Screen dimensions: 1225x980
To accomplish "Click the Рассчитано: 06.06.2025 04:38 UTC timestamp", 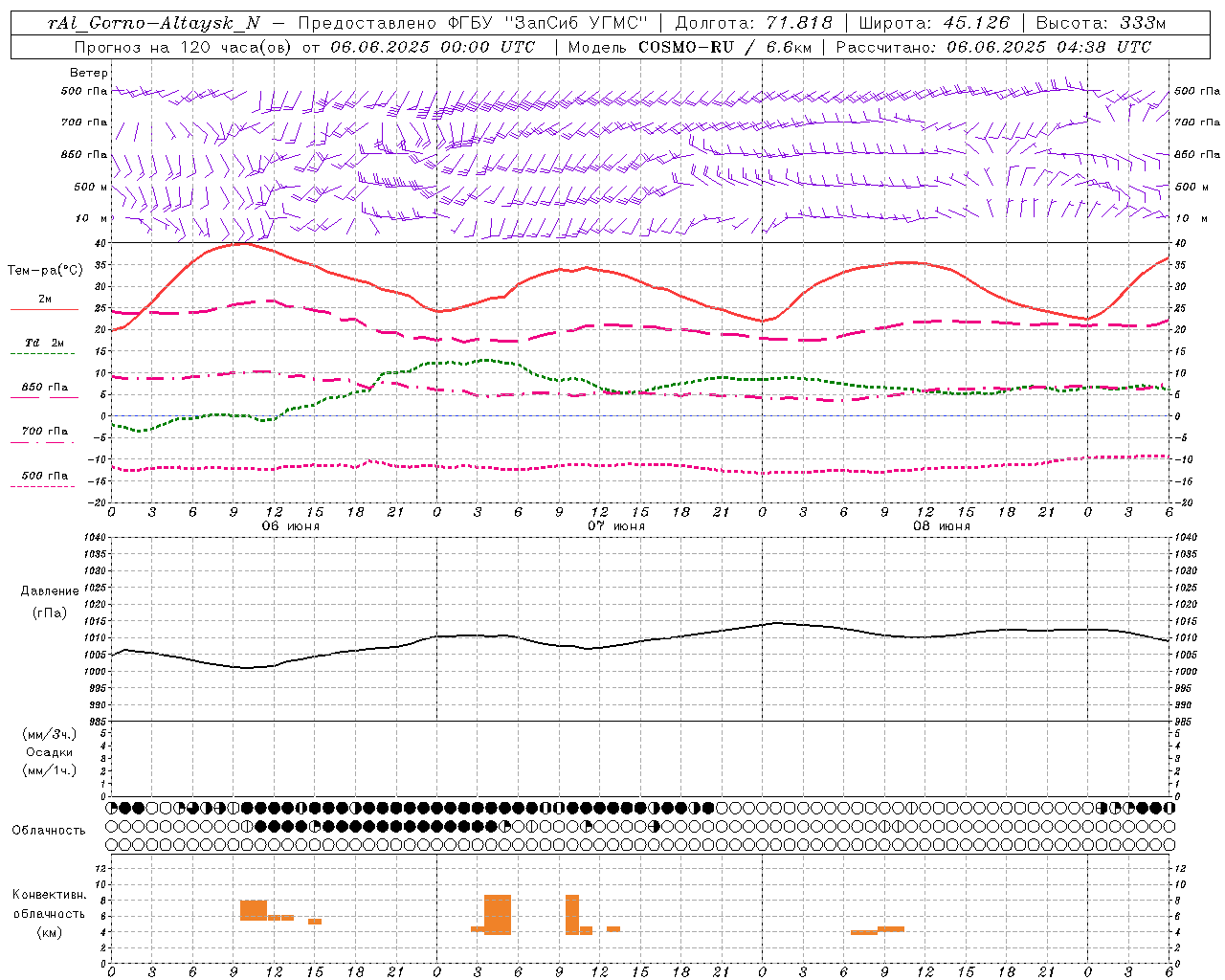I will [994, 47].
